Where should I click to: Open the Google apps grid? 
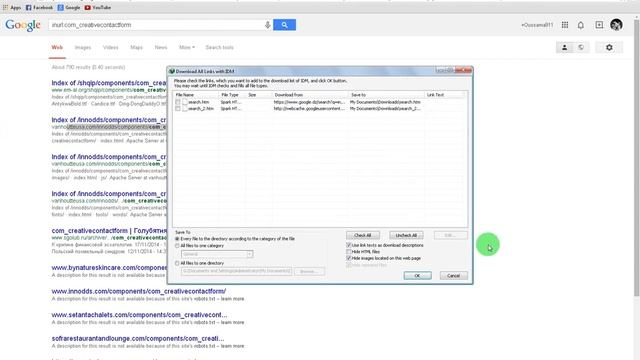click(x=565, y=25)
